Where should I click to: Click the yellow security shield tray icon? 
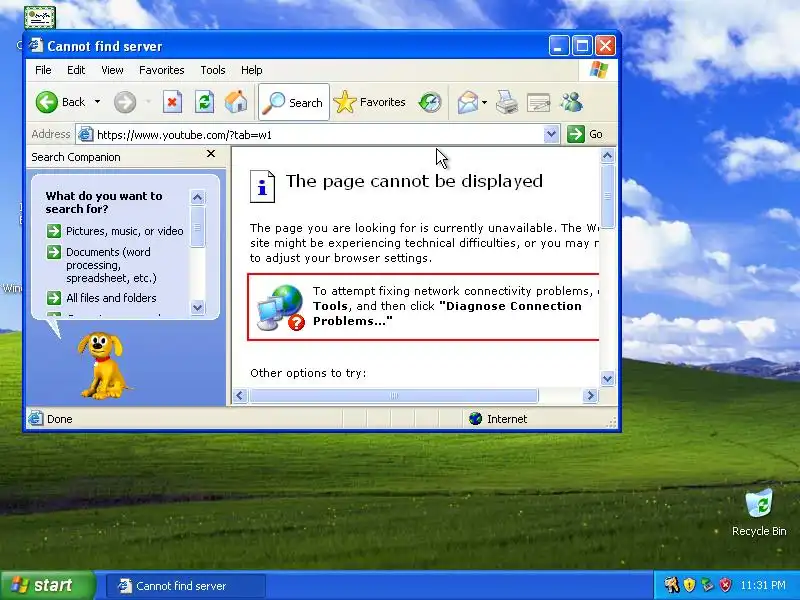pos(689,585)
